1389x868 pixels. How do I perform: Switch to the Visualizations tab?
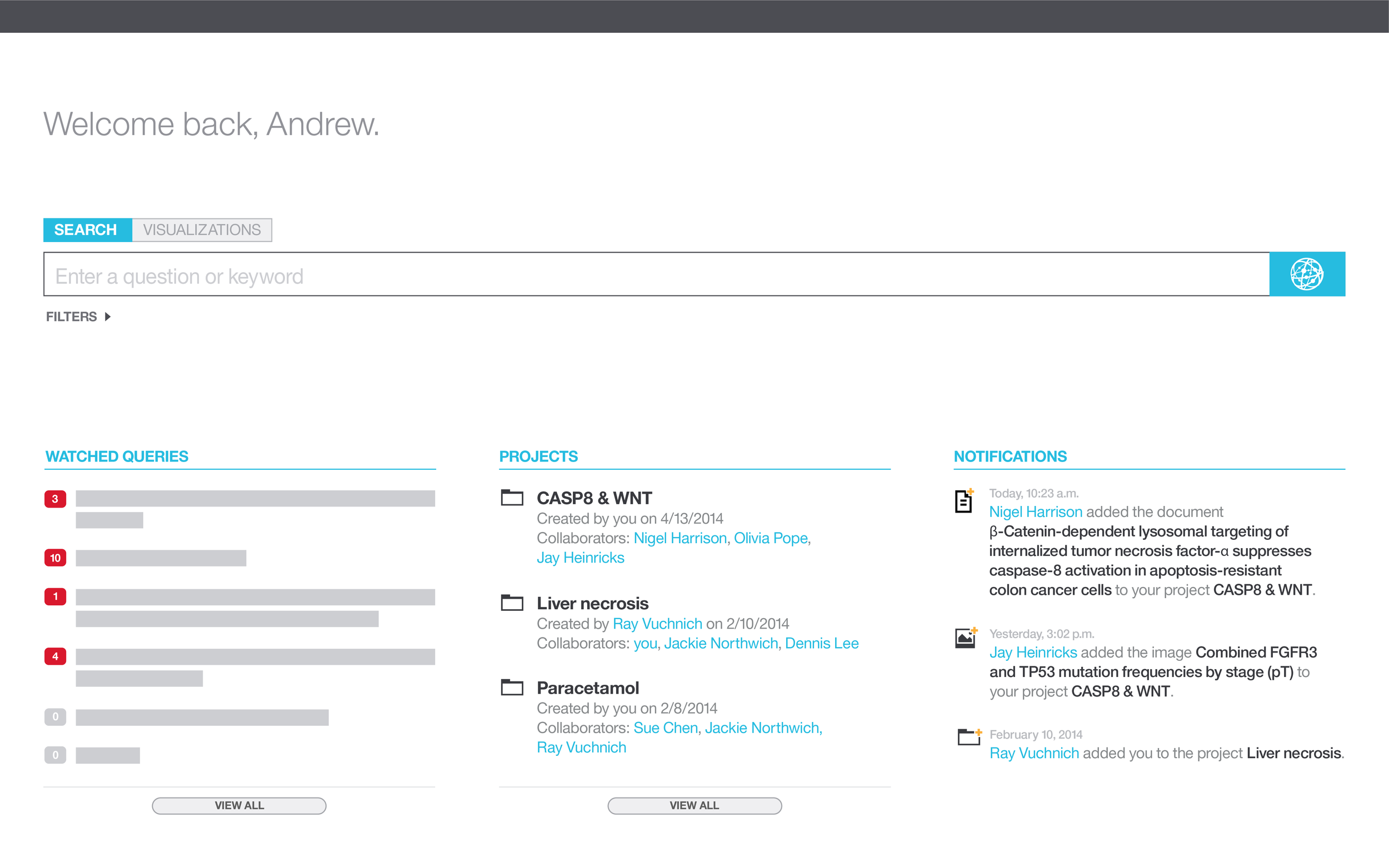point(202,229)
